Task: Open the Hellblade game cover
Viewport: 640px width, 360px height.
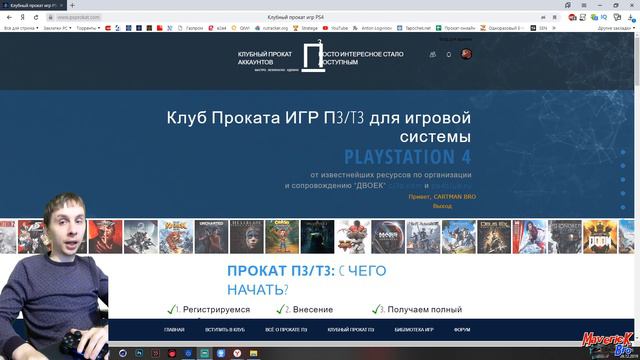Action: pos(247,237)
